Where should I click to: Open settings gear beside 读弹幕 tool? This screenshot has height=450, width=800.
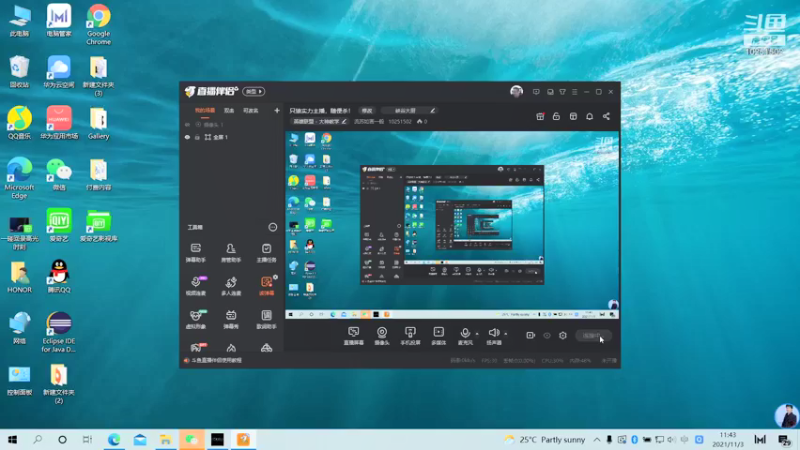click(x=276, y=277)
